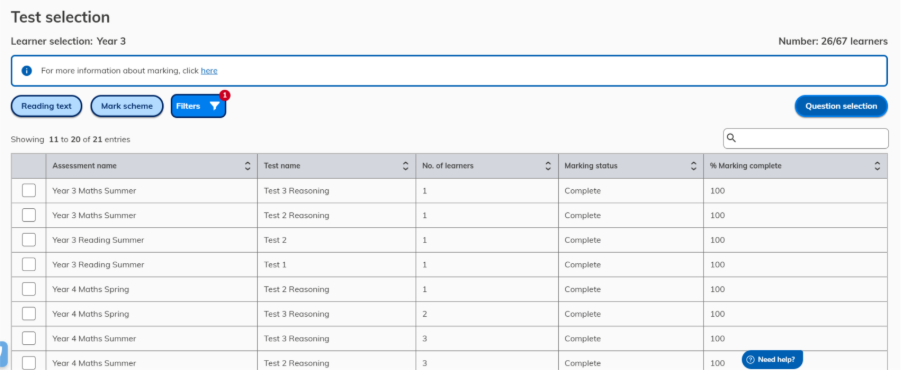The image size is (901, 370).
Task: Click in the table search field
Action: click(x=806, y=138)
